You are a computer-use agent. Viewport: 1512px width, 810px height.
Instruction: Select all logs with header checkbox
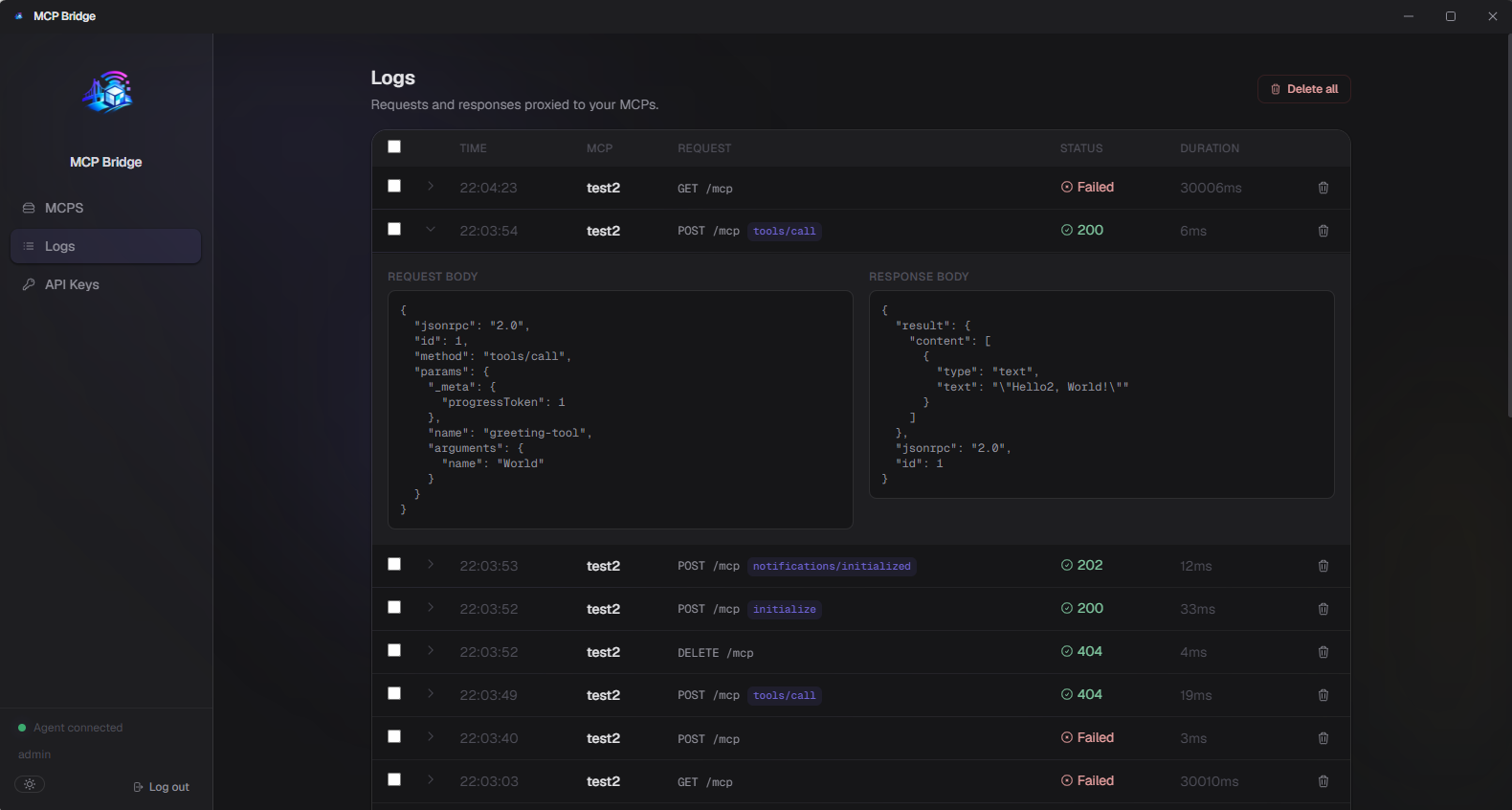click(394, 146)
